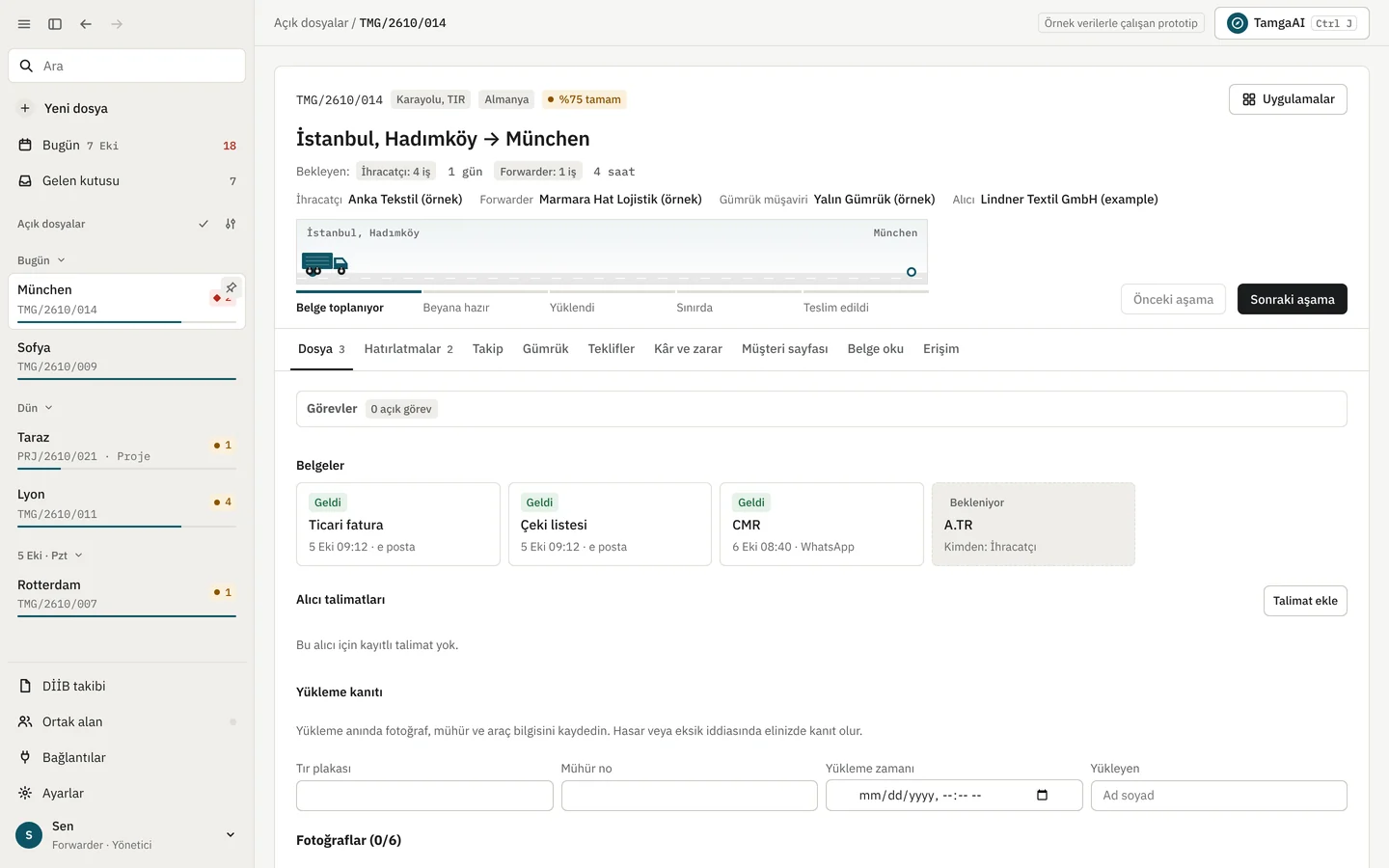Click the Tır plakası input field
1389x868 pixels.
(424, 796)
